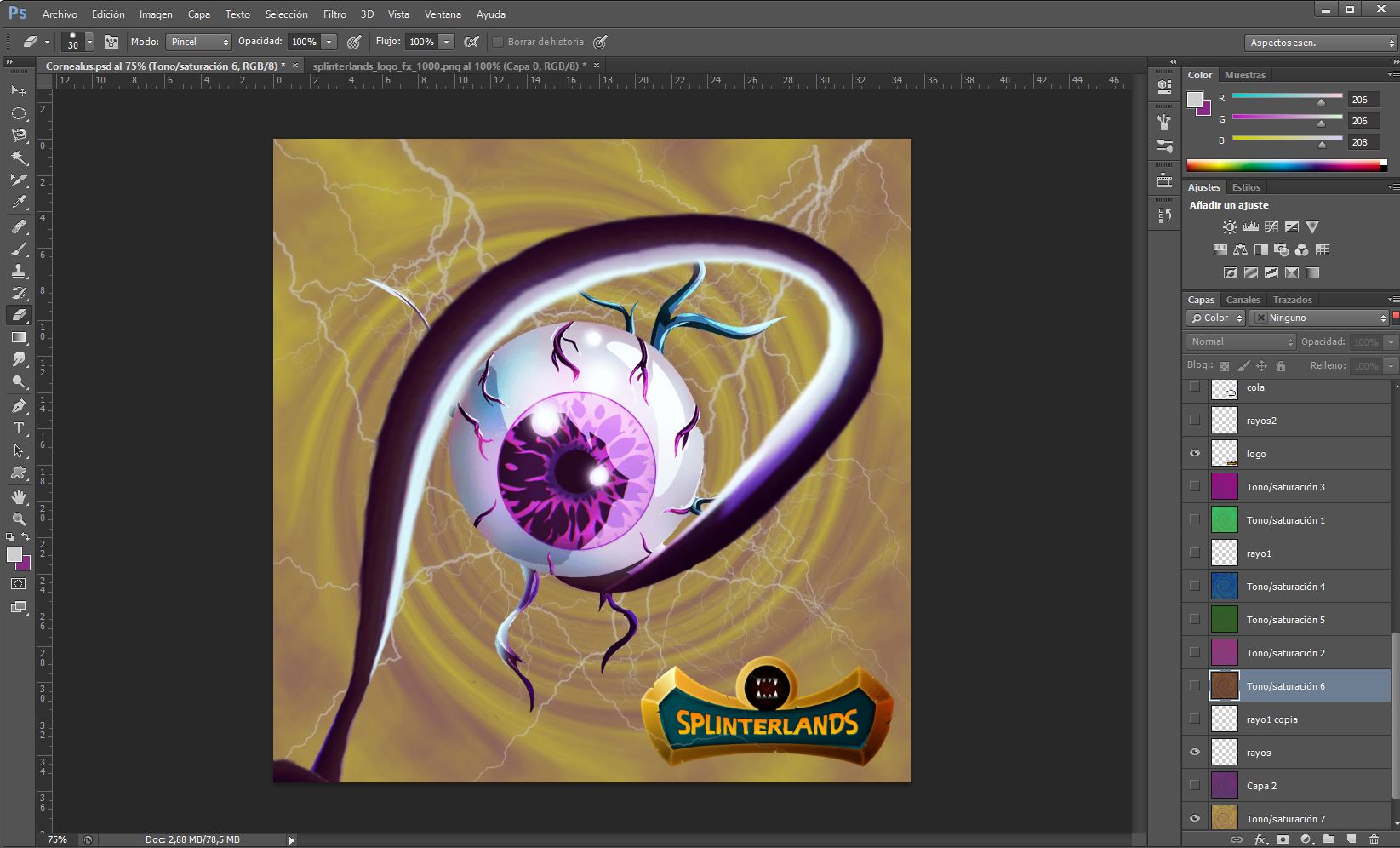Hide the Tono/saturación 7 layer
Image resolution: width=1400 pixels, height=848 pixels.
click(x=1195, y=819)
